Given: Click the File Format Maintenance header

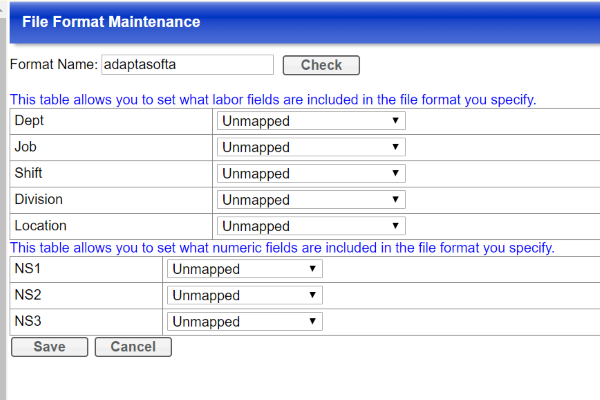Looking at the screenshot, I should click(111, 22).
